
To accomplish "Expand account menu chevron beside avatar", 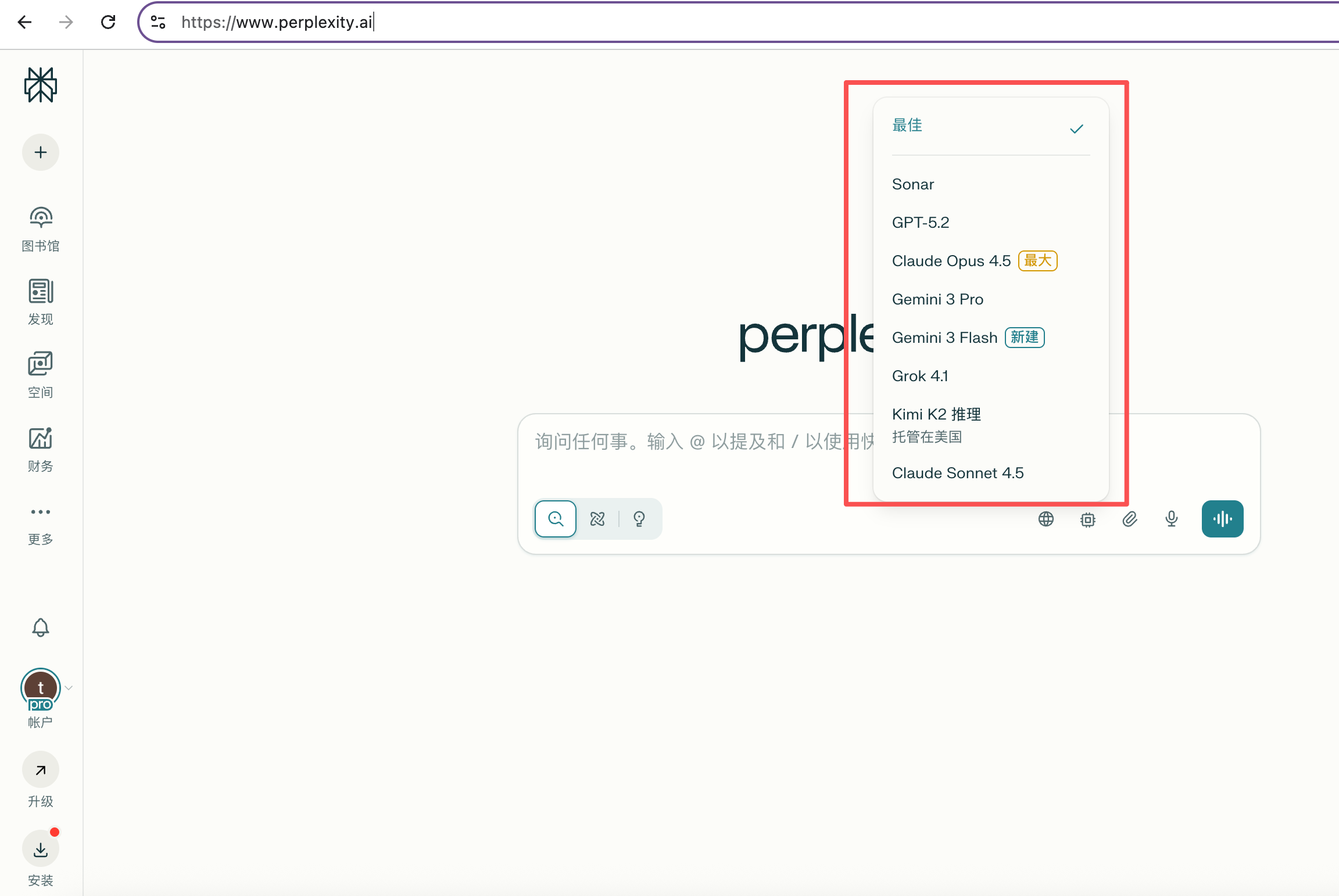I will coord(69,688).
